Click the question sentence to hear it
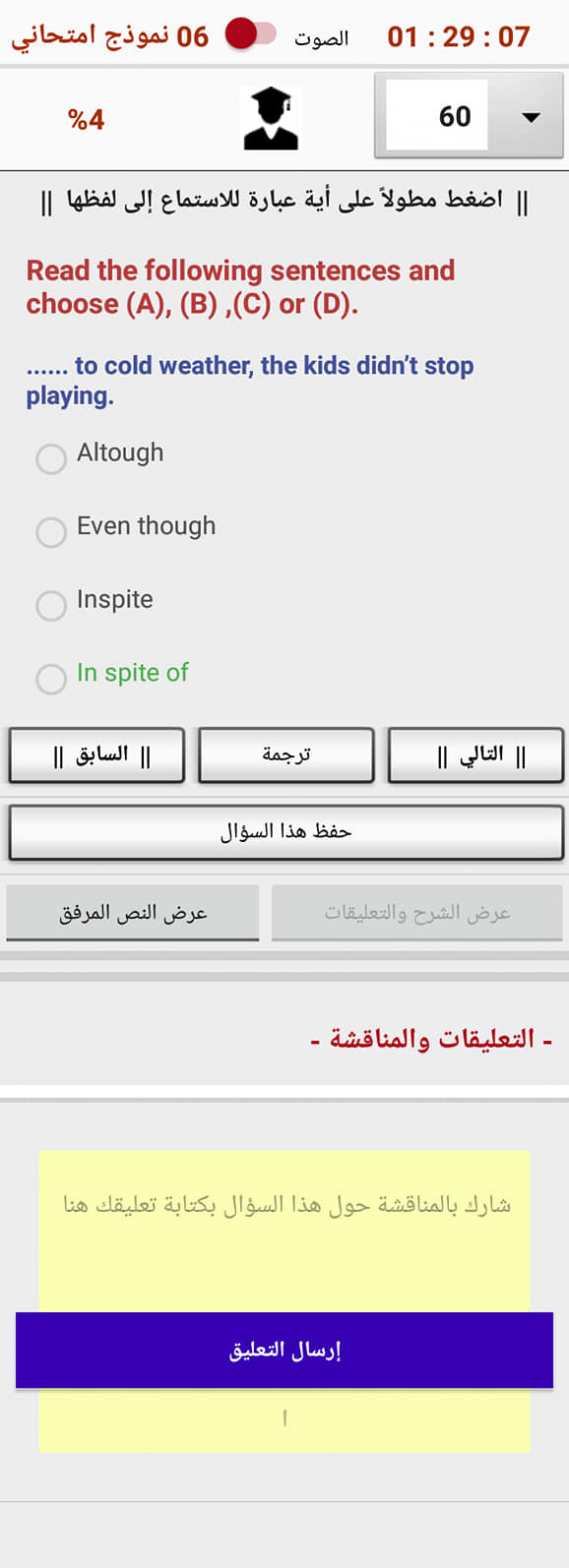The width and height of the screenshot is (569, 1568). pyautogui.click(x=250, y=380)
